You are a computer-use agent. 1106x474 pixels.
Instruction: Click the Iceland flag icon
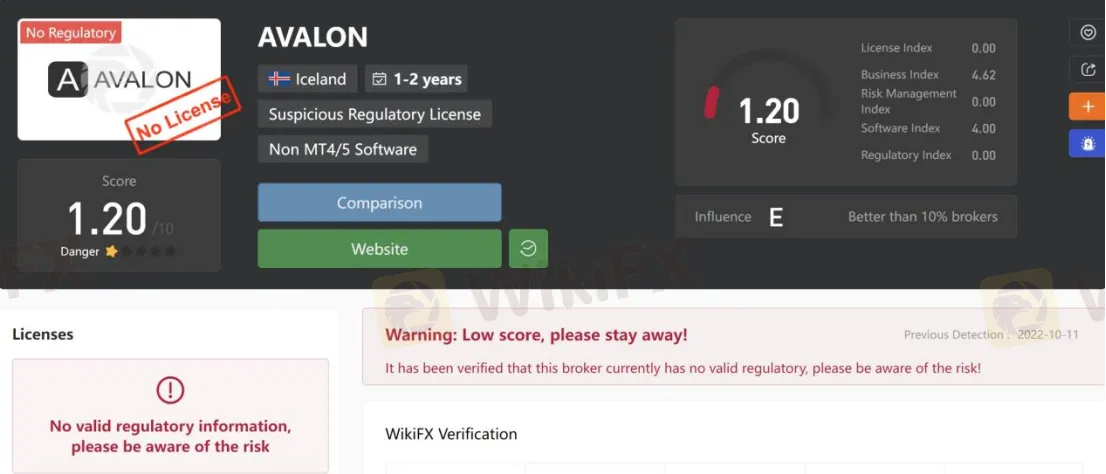pos(279,78)
